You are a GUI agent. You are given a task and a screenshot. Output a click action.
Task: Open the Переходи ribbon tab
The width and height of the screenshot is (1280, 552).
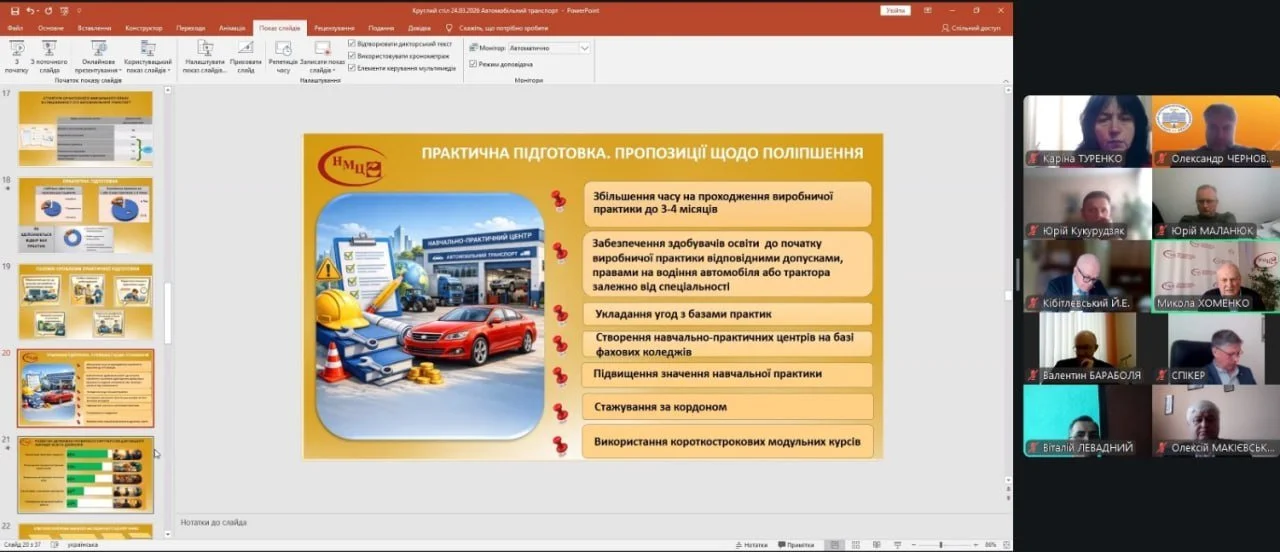tap(190, 28)
